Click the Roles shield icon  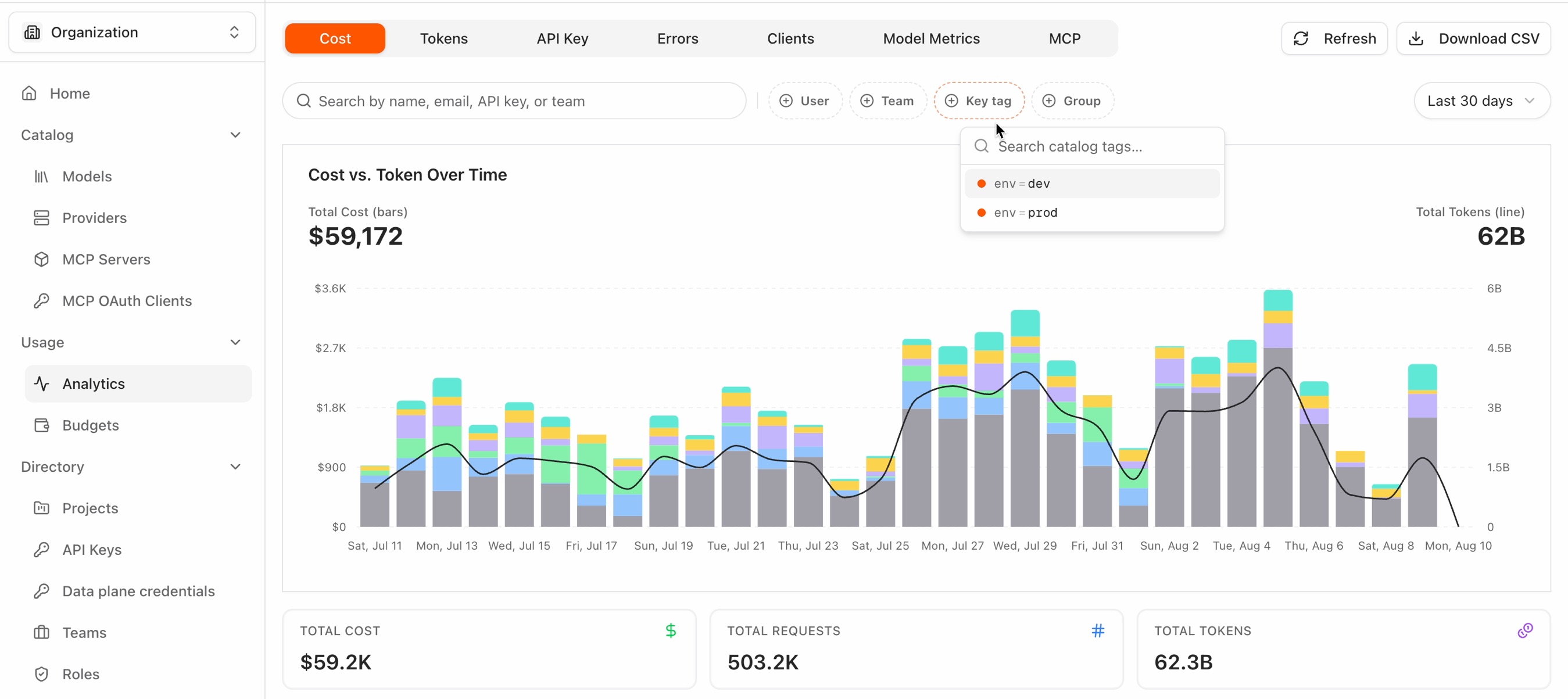pos(41,674)
